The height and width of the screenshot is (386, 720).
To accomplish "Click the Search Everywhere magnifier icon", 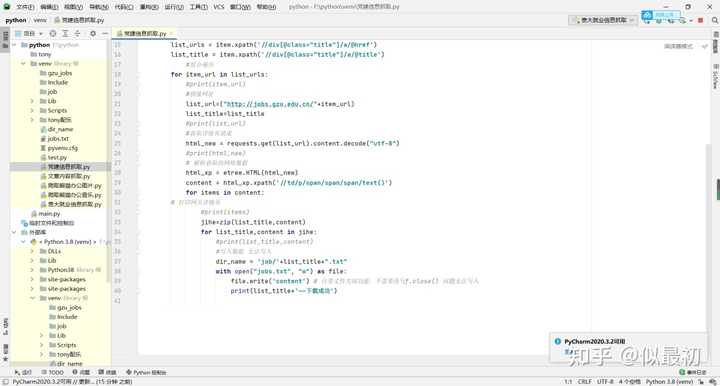I will 714,20.
